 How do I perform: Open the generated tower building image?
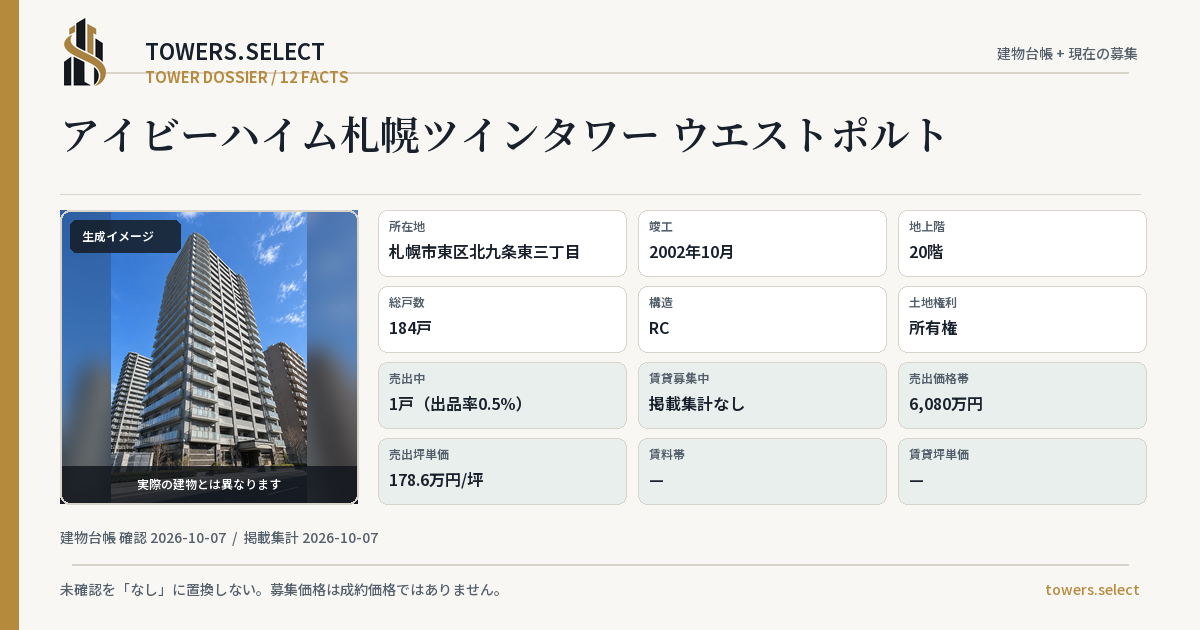pos(209,357)
